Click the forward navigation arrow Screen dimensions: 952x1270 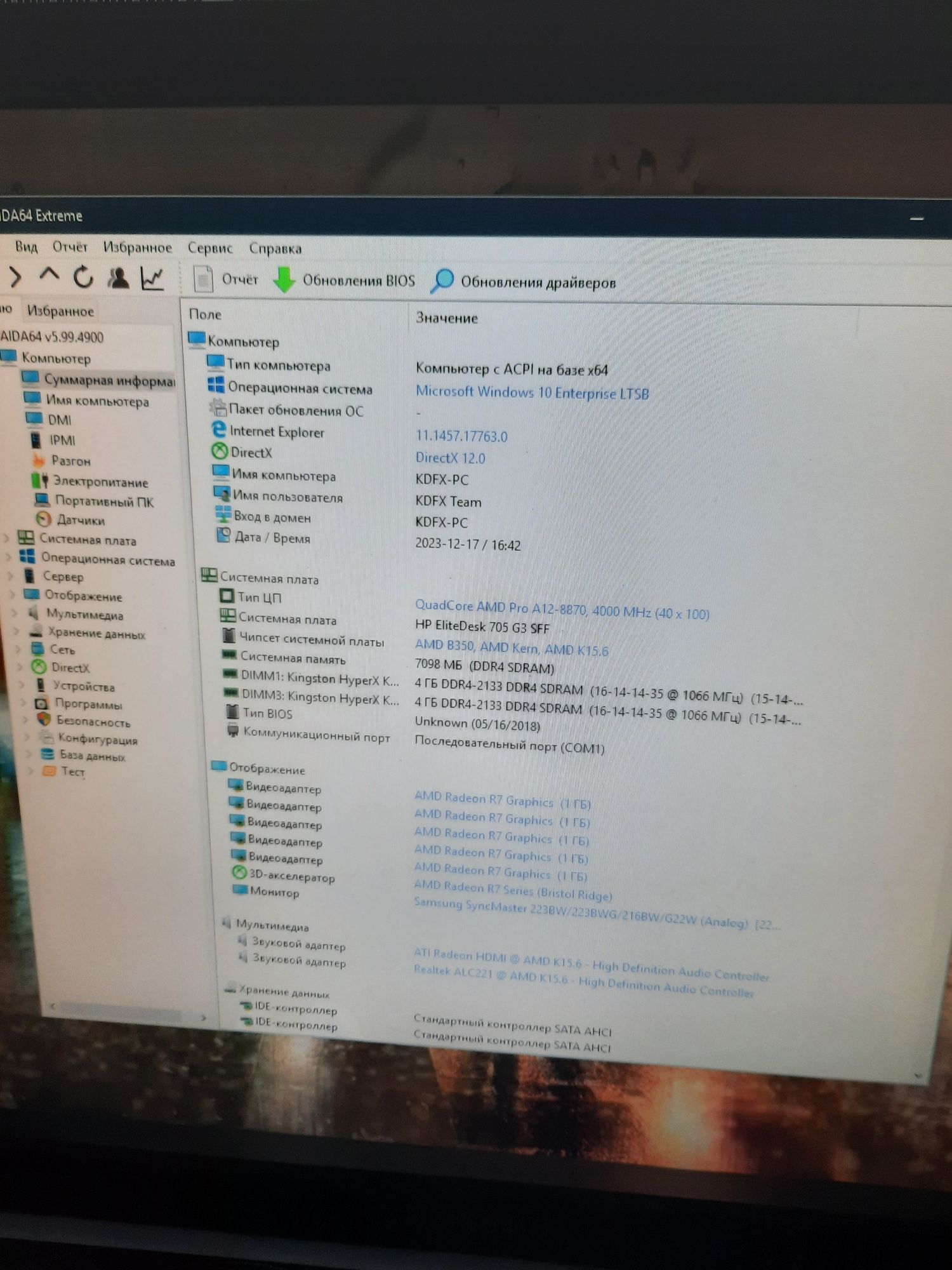click(x=15, y=276)
